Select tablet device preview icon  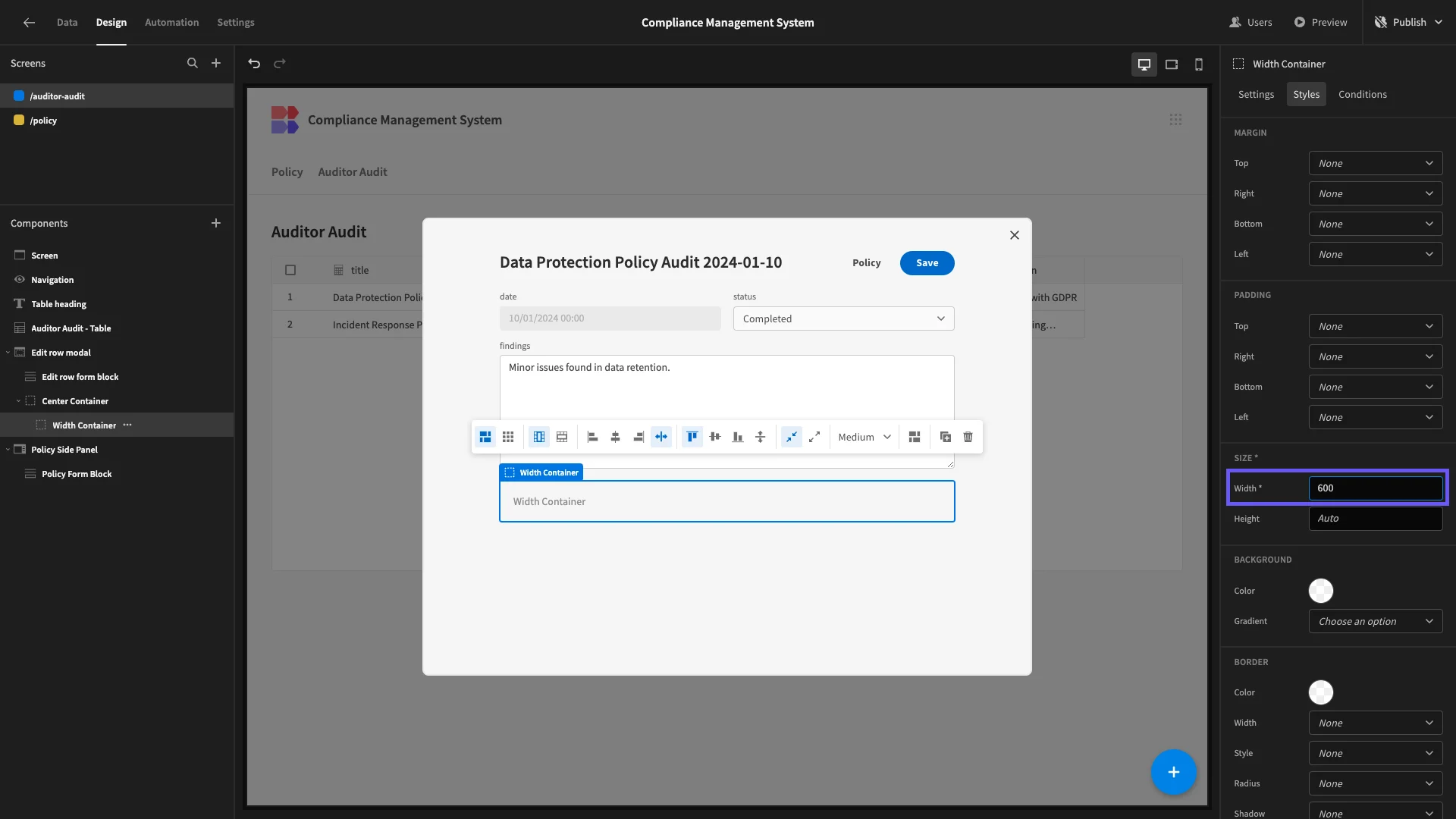tap(1172, 64)
